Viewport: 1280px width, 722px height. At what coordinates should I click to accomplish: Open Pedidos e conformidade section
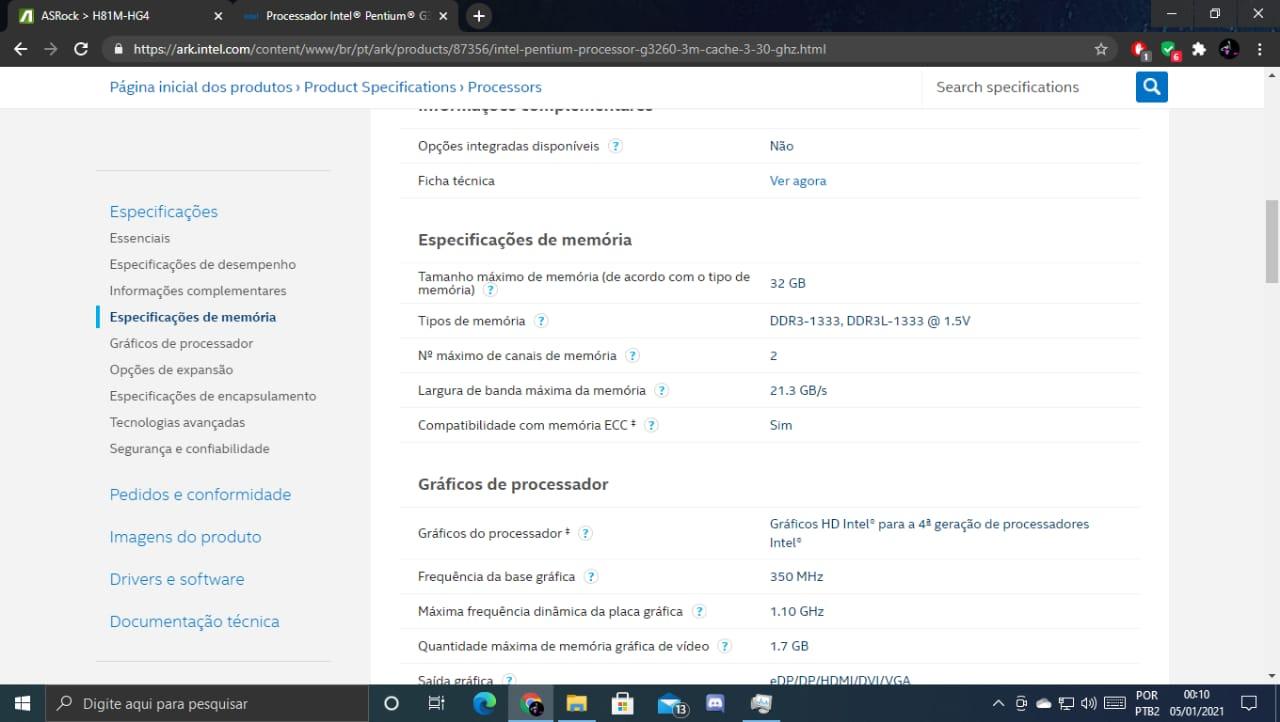pos(200,494)
